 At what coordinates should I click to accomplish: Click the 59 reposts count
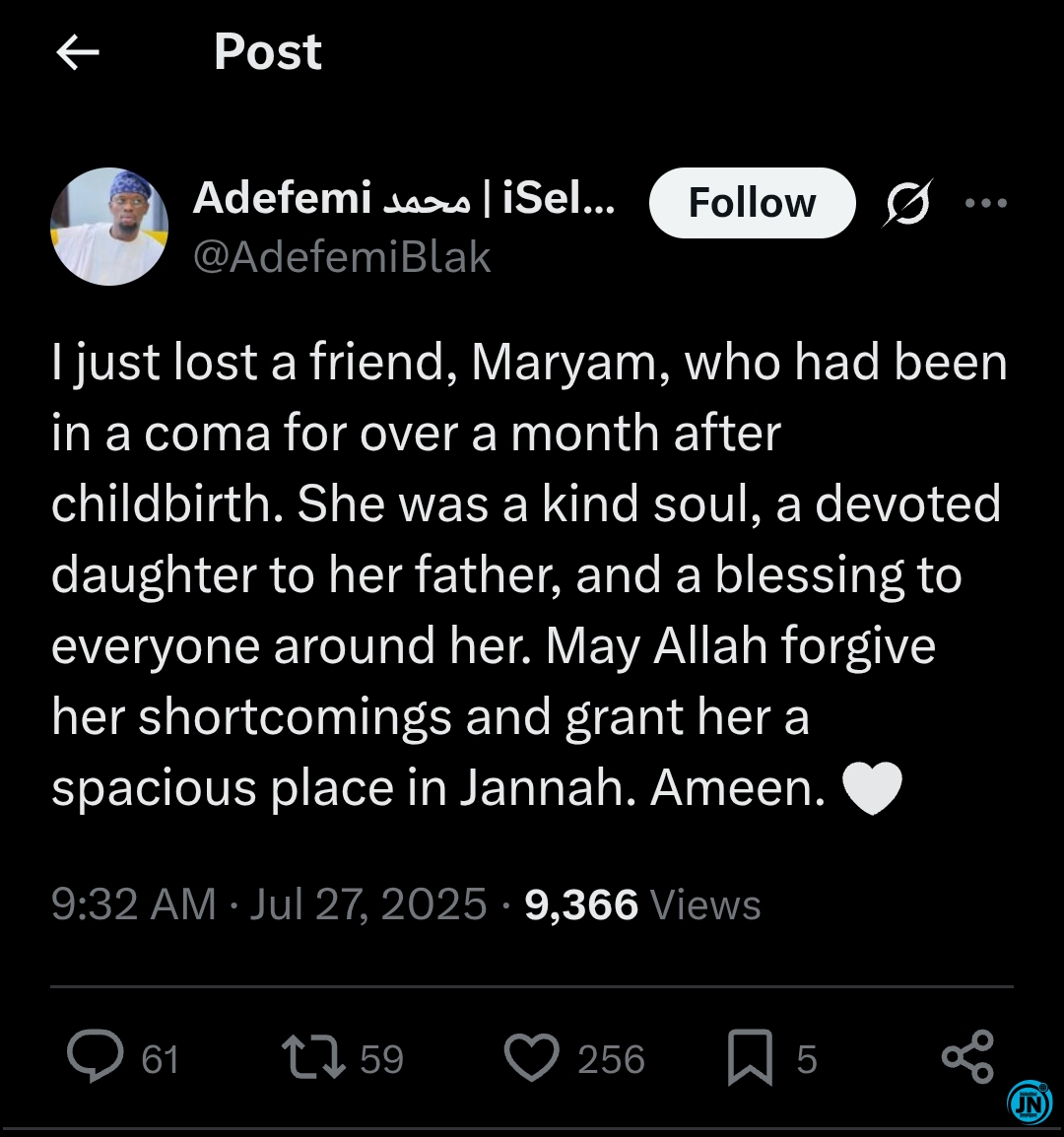coord(381,1059)
